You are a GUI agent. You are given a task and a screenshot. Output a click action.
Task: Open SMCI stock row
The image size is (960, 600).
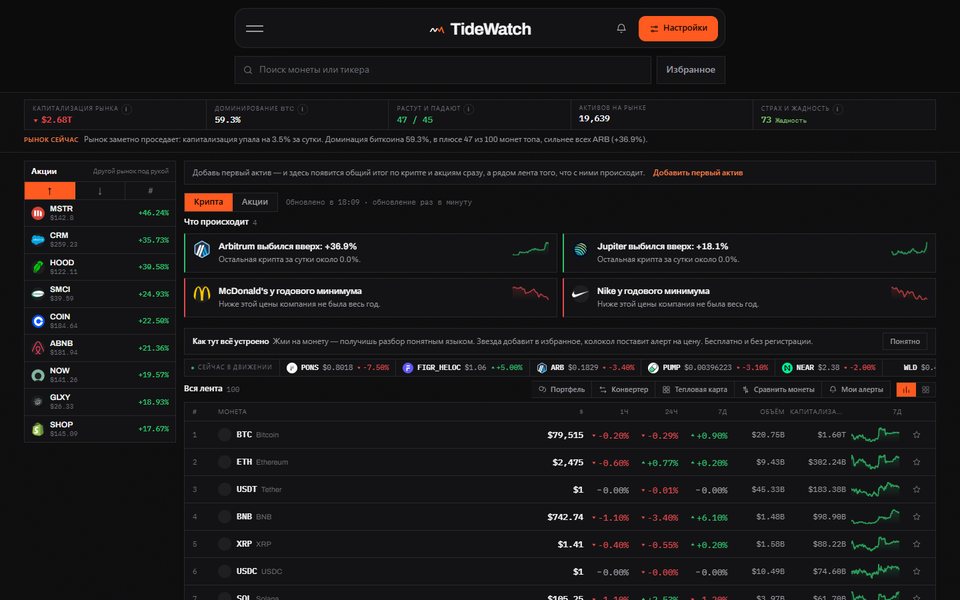tap(100, 294)
